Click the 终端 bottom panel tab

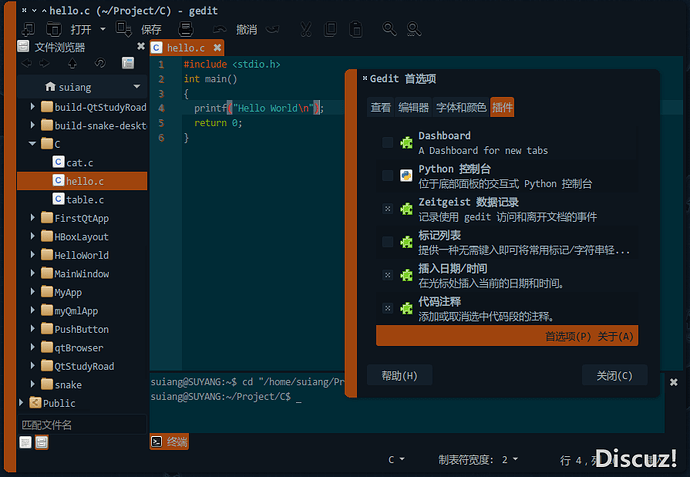(x=169, y=441)
